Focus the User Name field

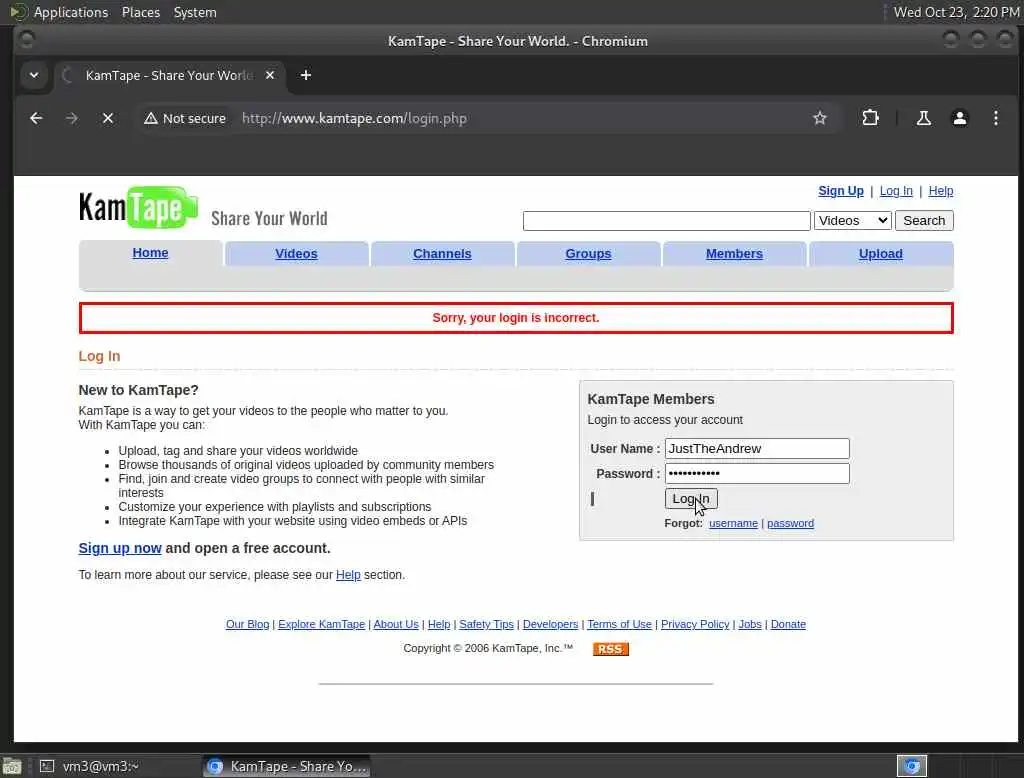(757, 449)
